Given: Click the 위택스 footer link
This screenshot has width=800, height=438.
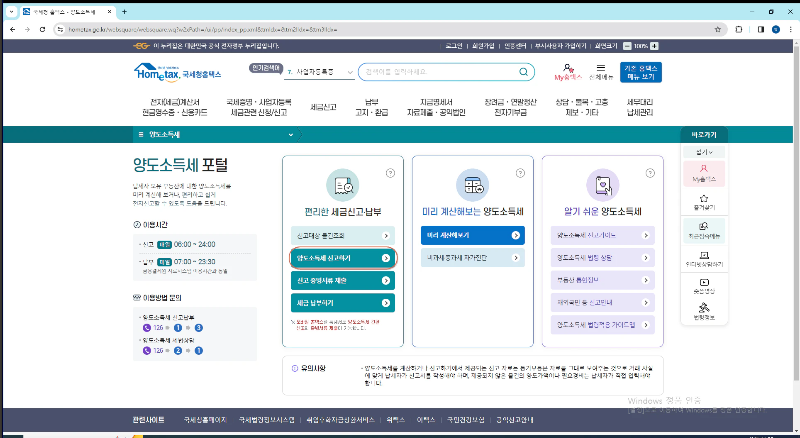Looking at the screenshot, I should pyautogui.click(x=395, y=420).
